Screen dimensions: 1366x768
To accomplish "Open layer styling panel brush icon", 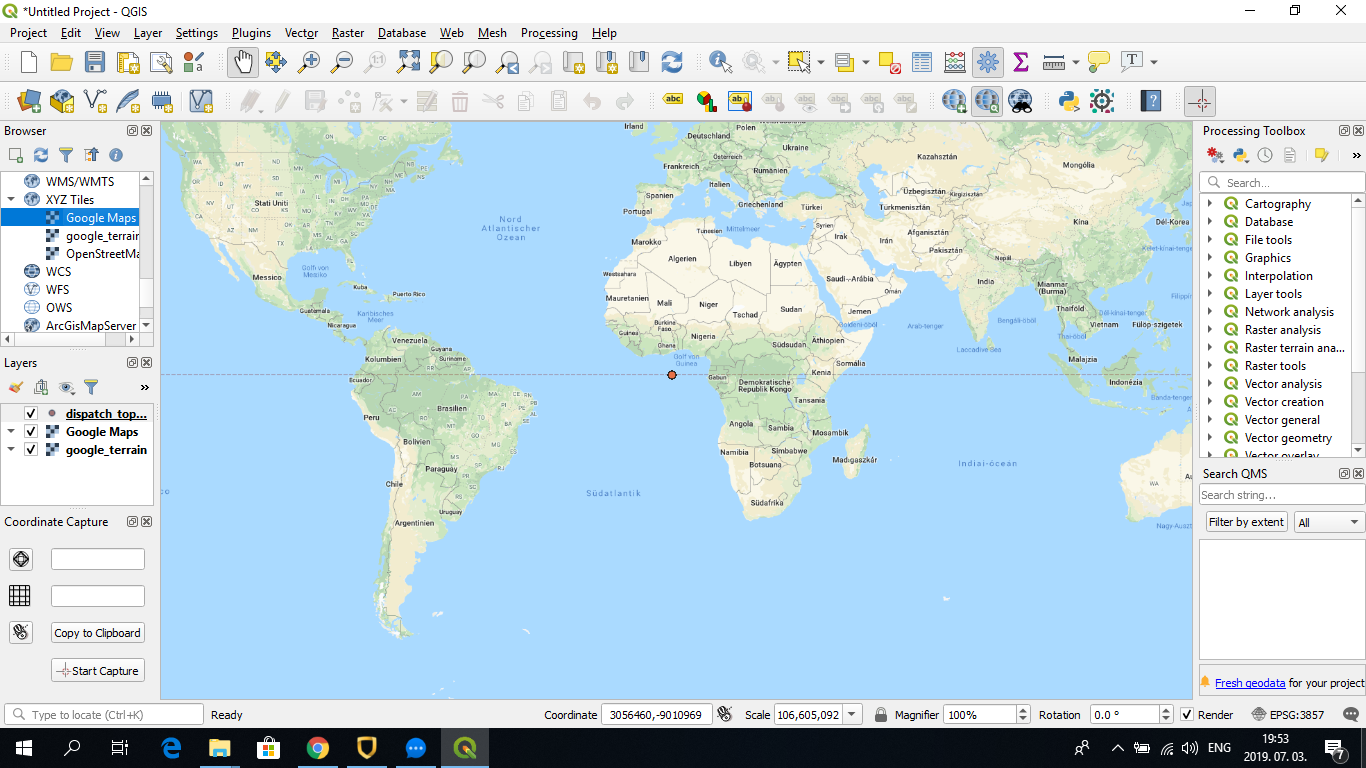I will click(15, 387).
